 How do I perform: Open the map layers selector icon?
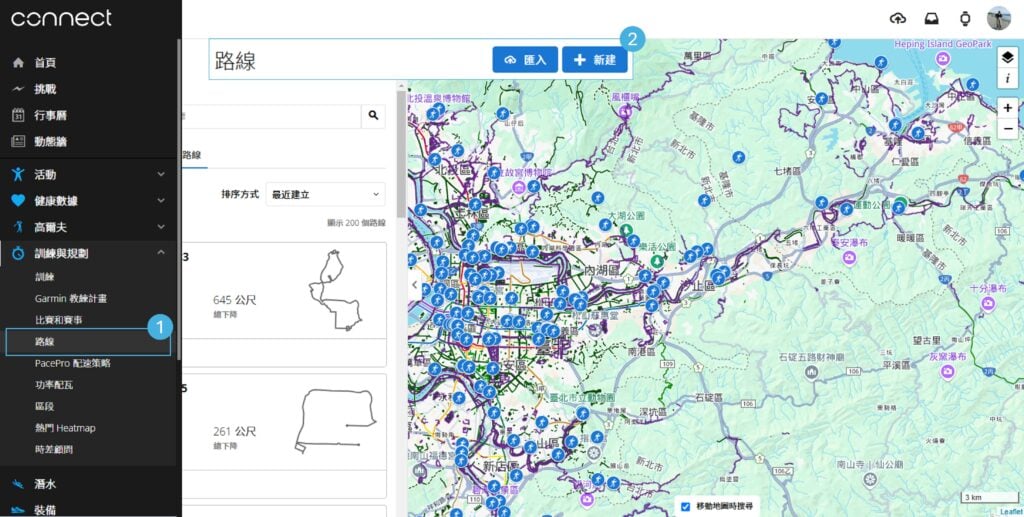(x=1007, y=58)
